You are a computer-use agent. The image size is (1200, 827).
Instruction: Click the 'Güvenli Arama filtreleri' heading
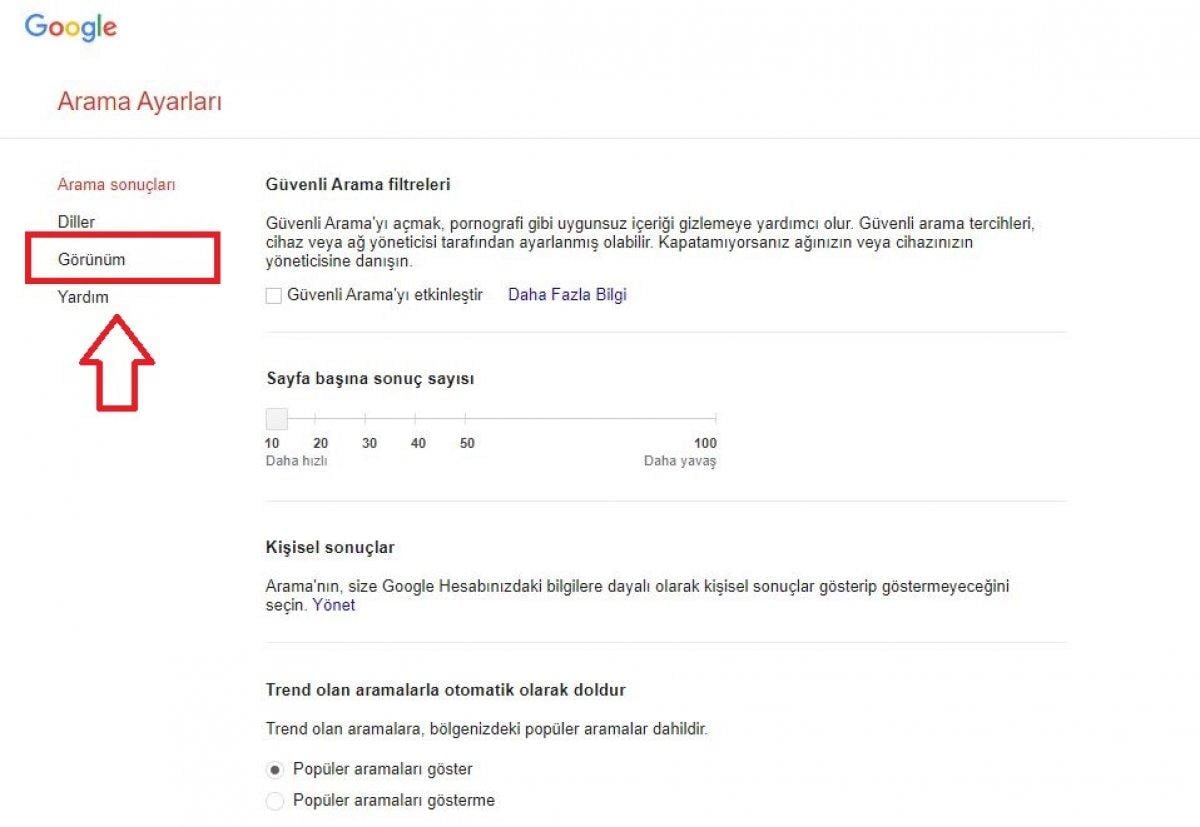pos(360,183)
